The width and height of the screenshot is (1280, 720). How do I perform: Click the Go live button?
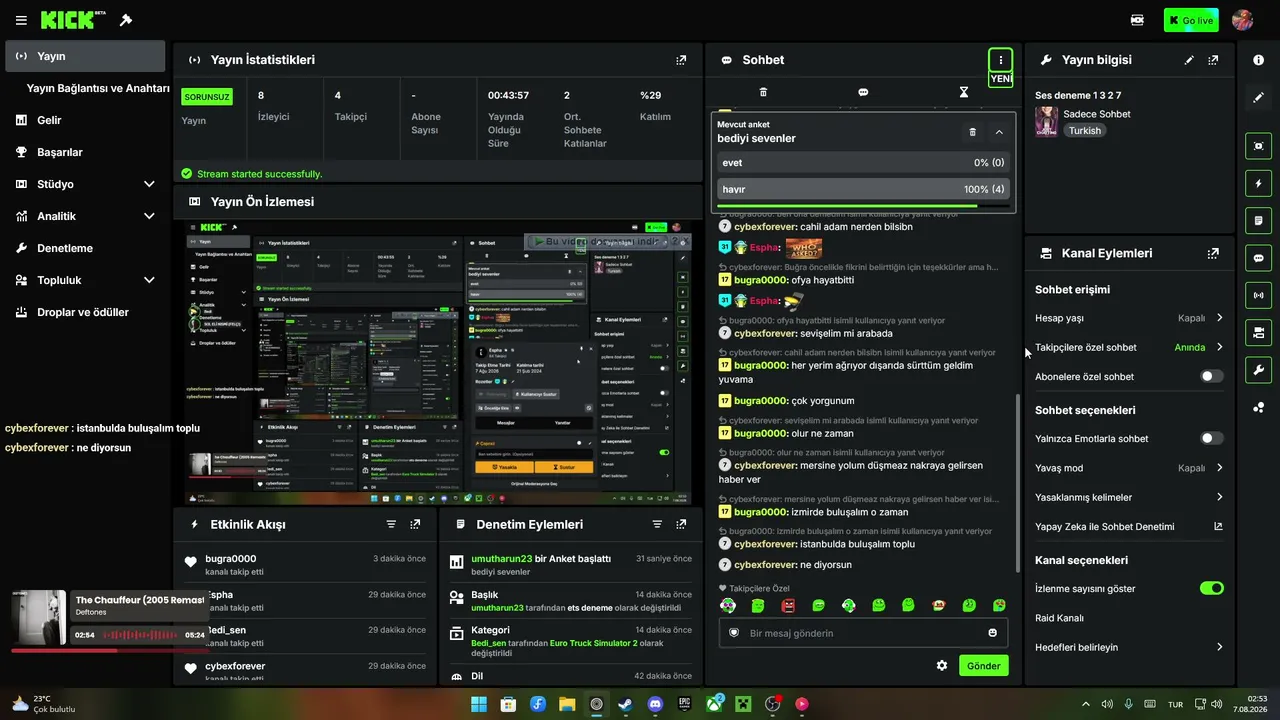tap(1191, 20)
